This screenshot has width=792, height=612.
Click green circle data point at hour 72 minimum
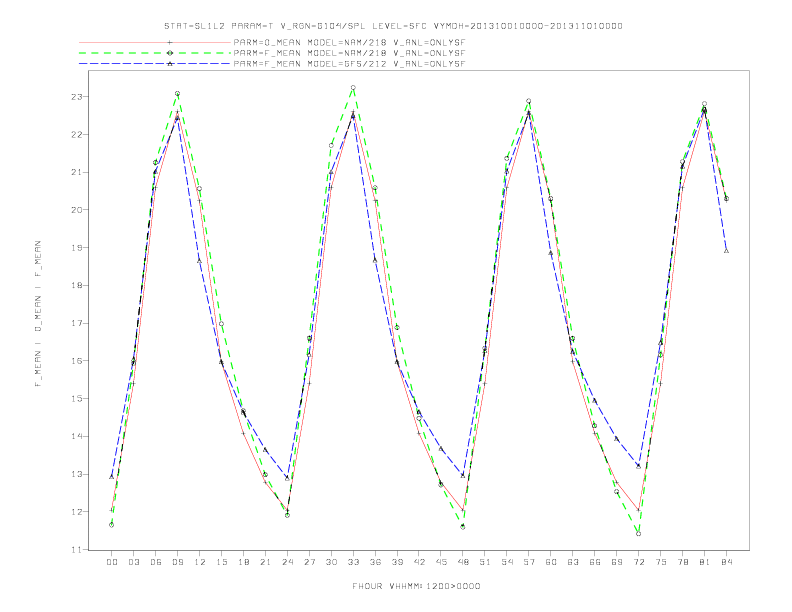pos(638,534)
